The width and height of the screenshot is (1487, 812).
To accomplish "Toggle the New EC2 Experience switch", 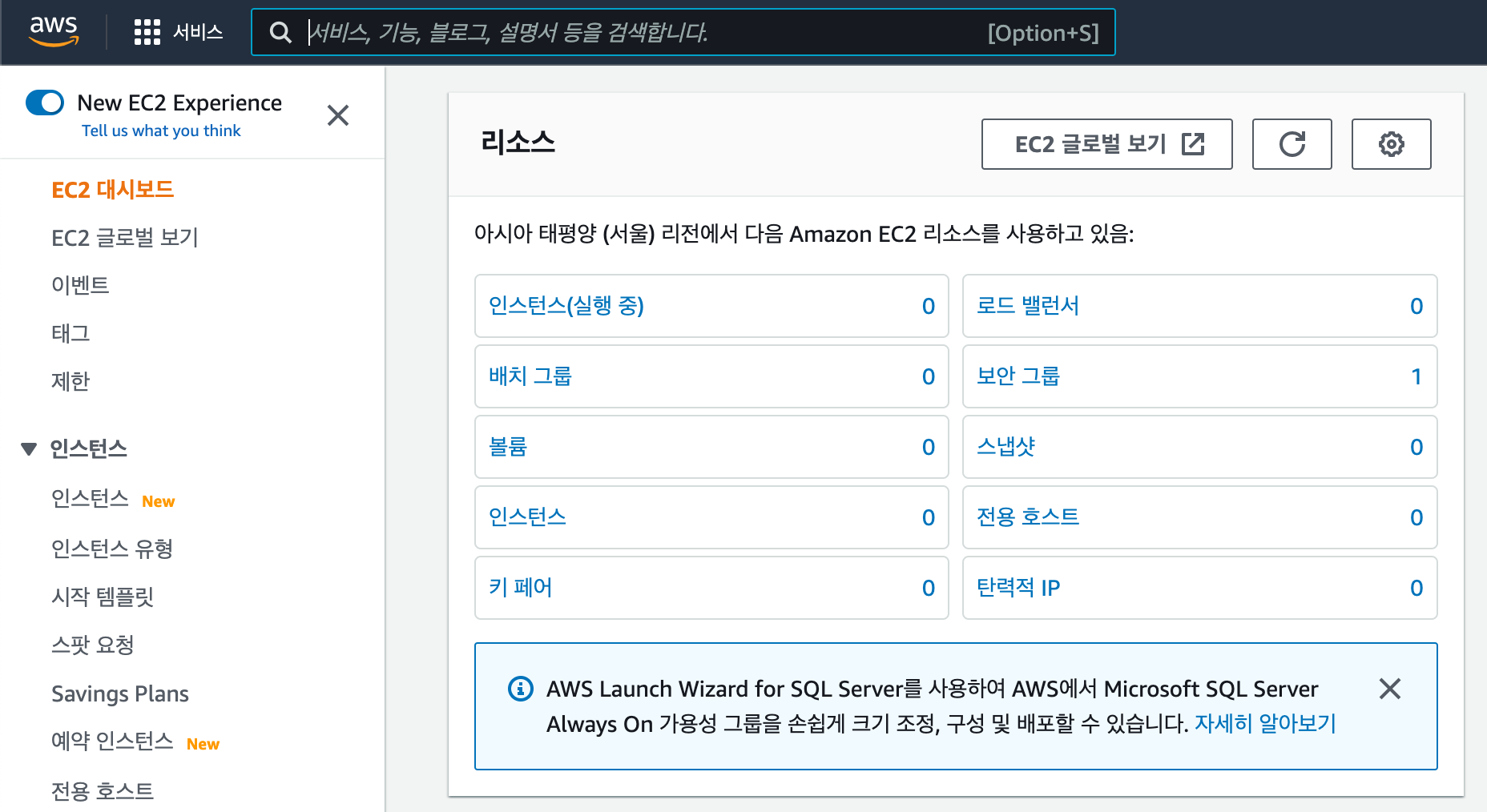I will pyautogui.click(x=45, y=103).
